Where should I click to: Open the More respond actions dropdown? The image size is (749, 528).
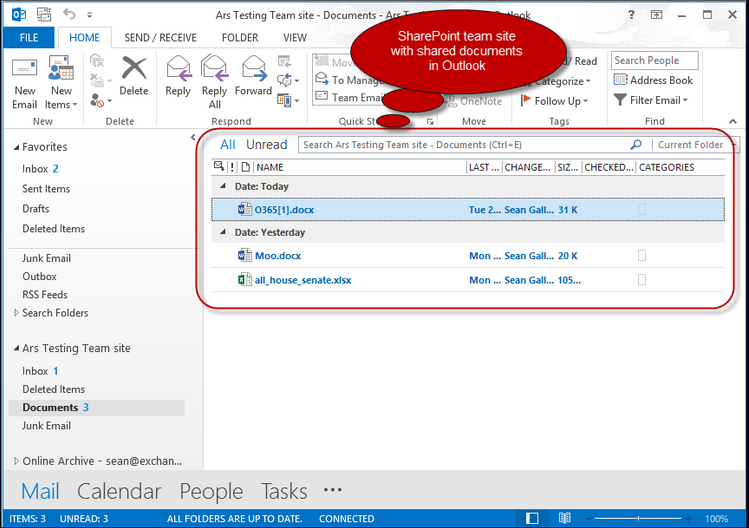[288, 100]
